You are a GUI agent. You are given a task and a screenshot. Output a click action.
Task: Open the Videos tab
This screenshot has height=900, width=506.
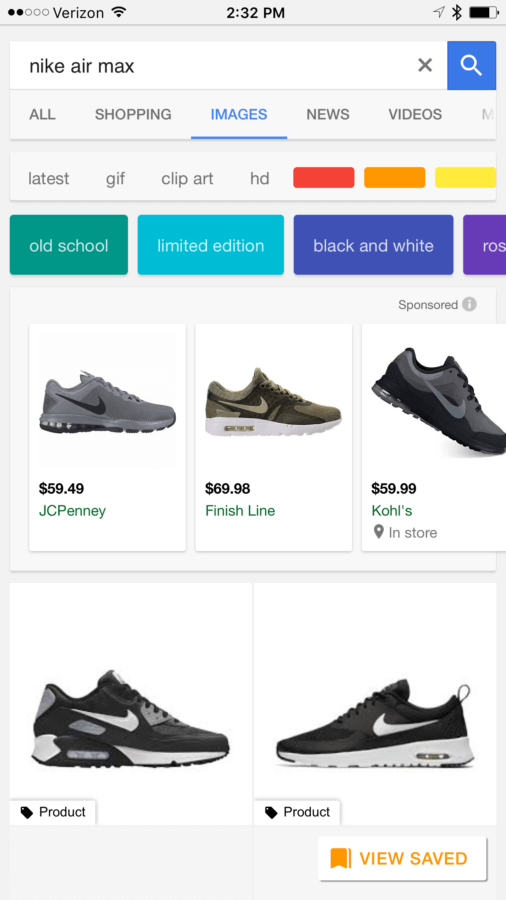coord(415,114)
